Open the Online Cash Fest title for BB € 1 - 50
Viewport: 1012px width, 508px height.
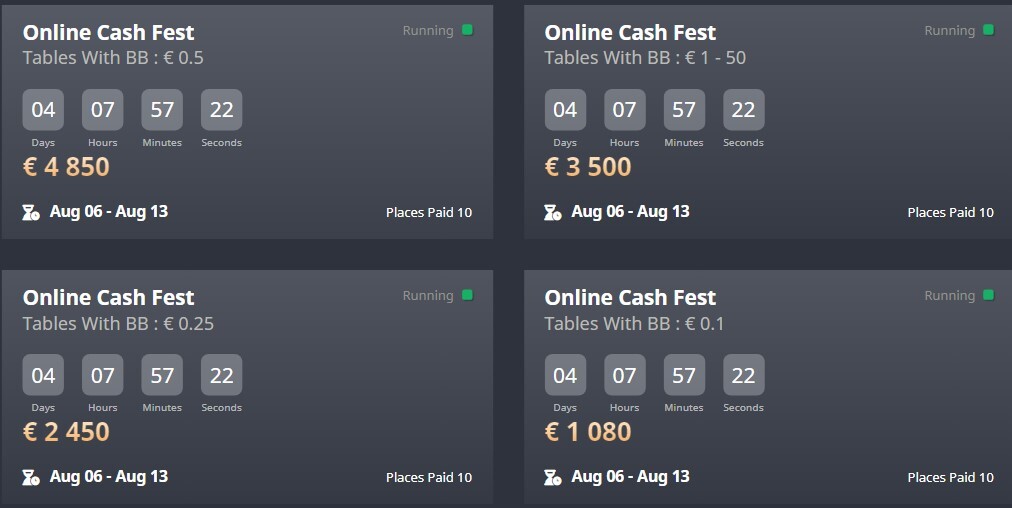(630, 33)
